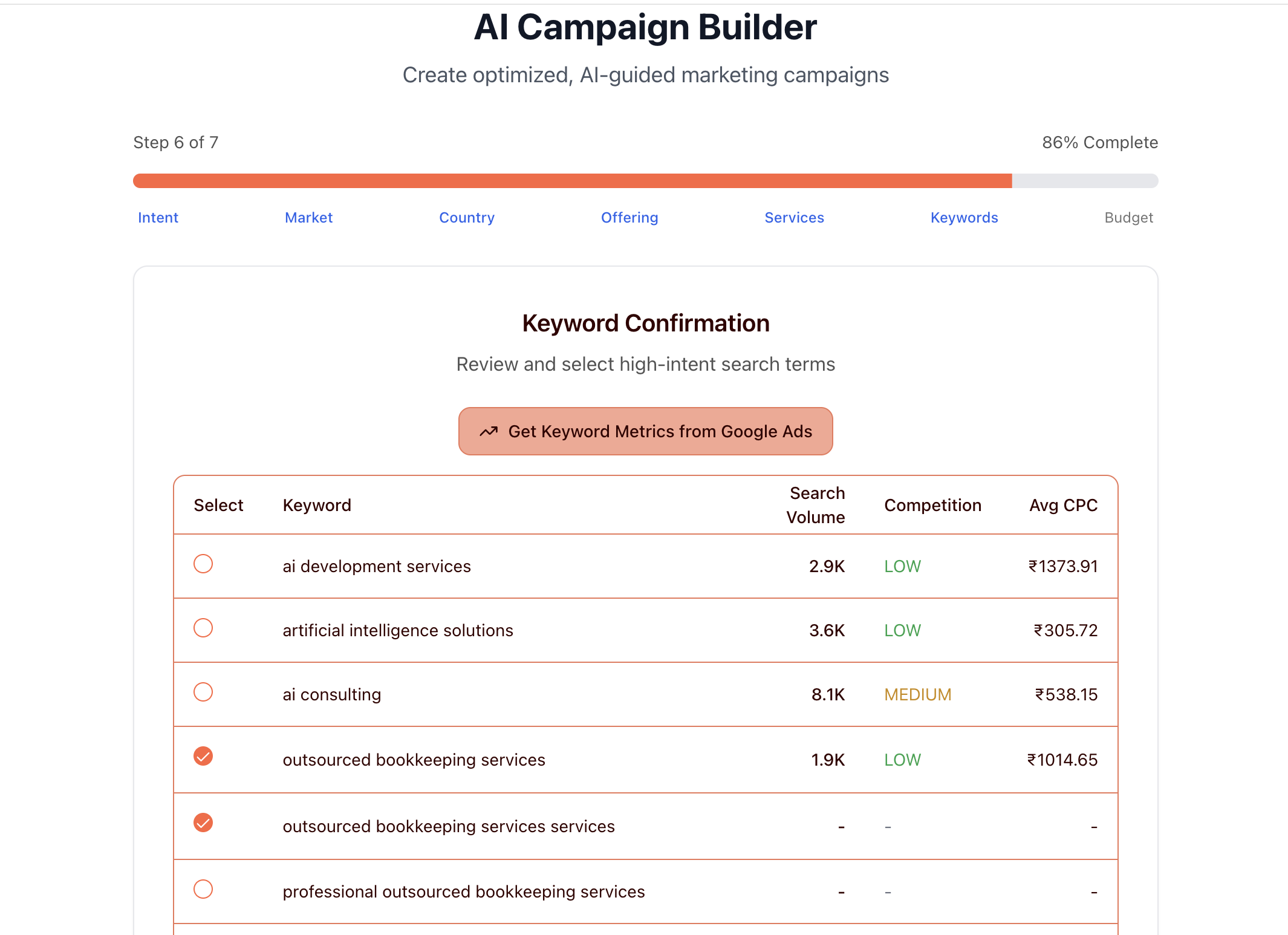
Task: Enable the 'ai consulting' keyword
Action: (x=203, y=692)
